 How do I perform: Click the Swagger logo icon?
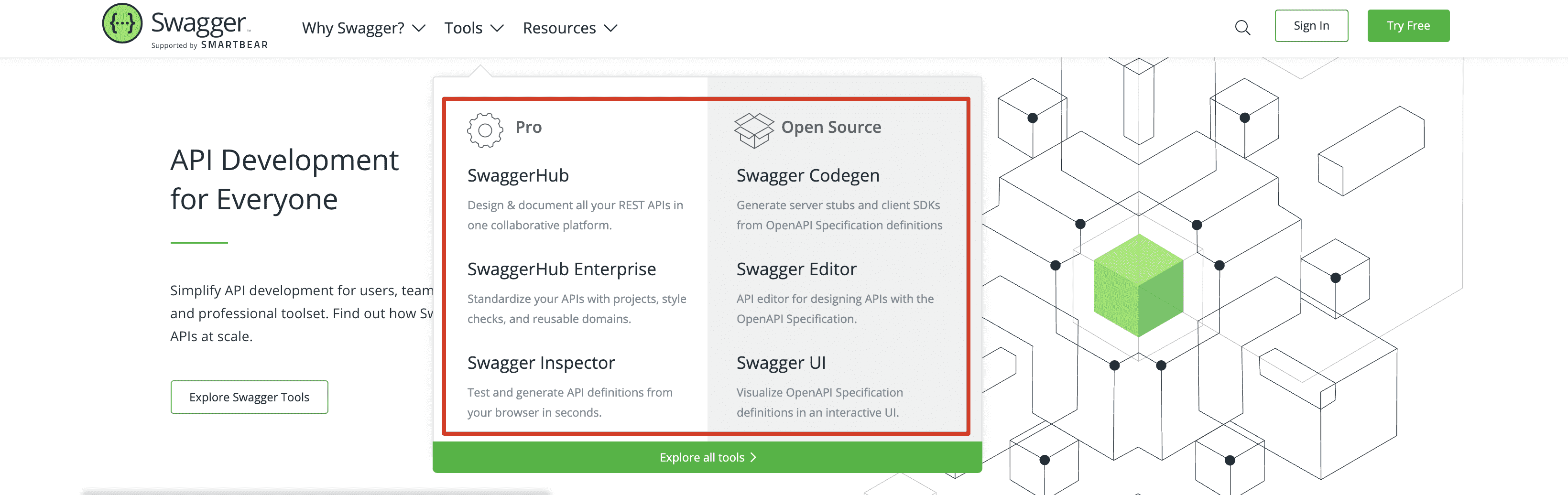pos(122,24)
